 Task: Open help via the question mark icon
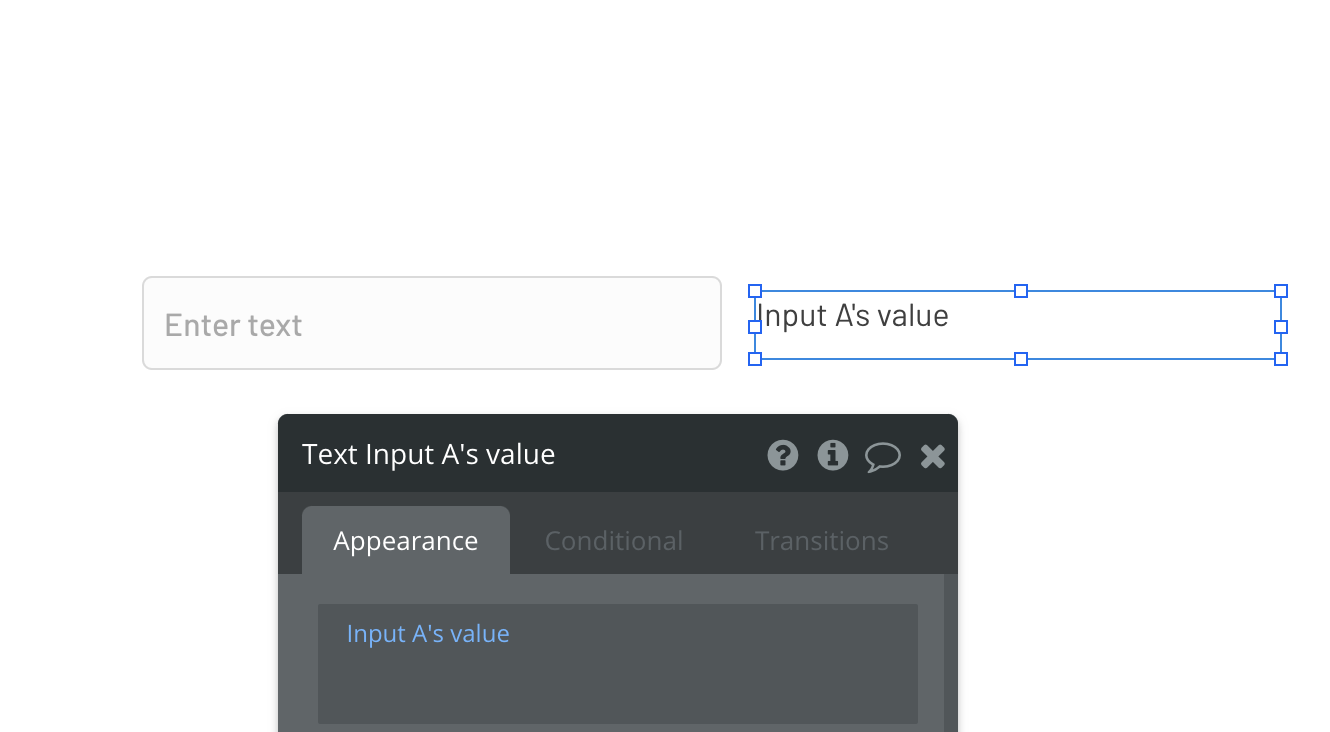[782, 455]
